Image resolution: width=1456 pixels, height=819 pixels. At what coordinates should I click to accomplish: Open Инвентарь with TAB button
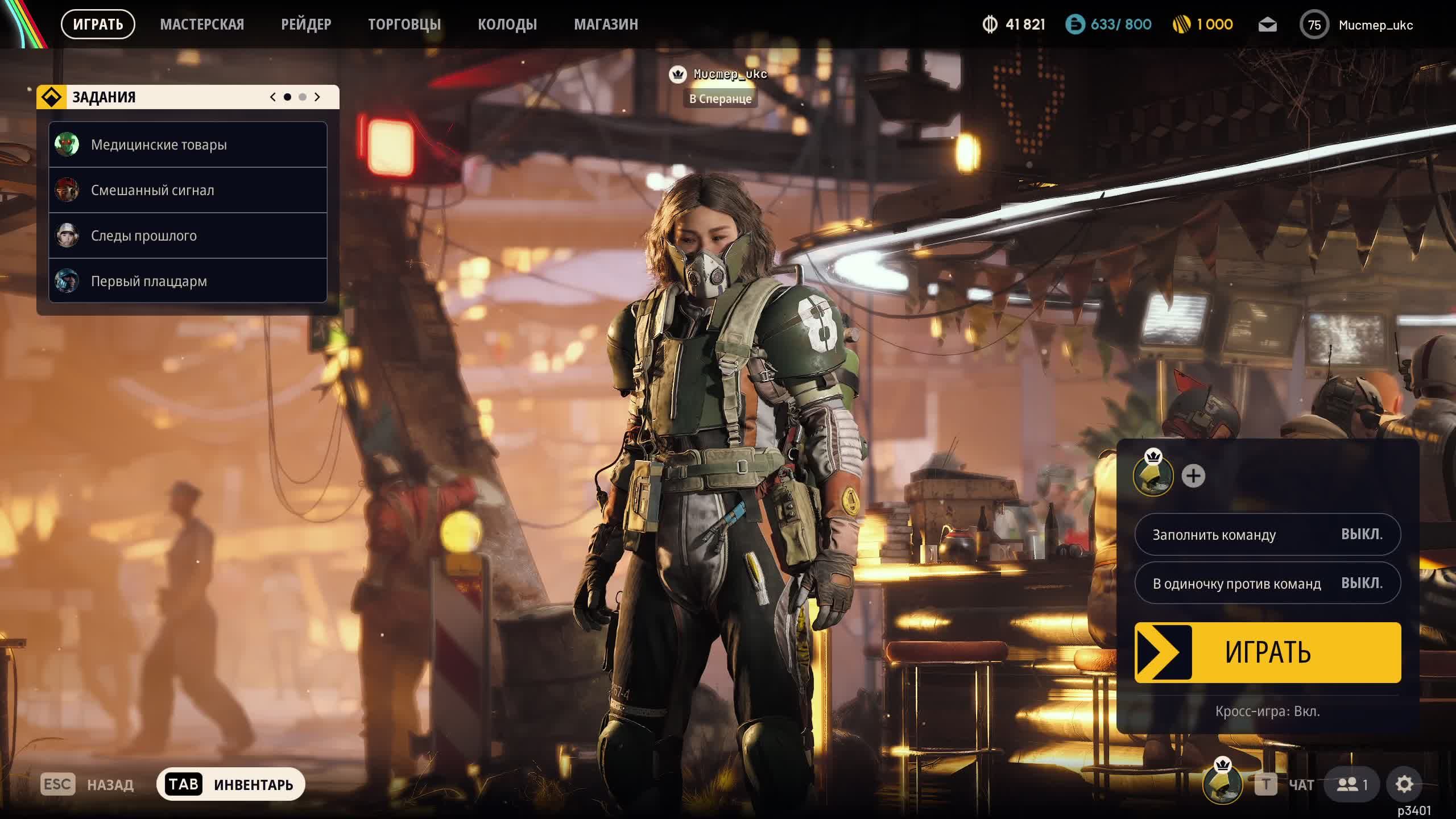pos(230,785)
